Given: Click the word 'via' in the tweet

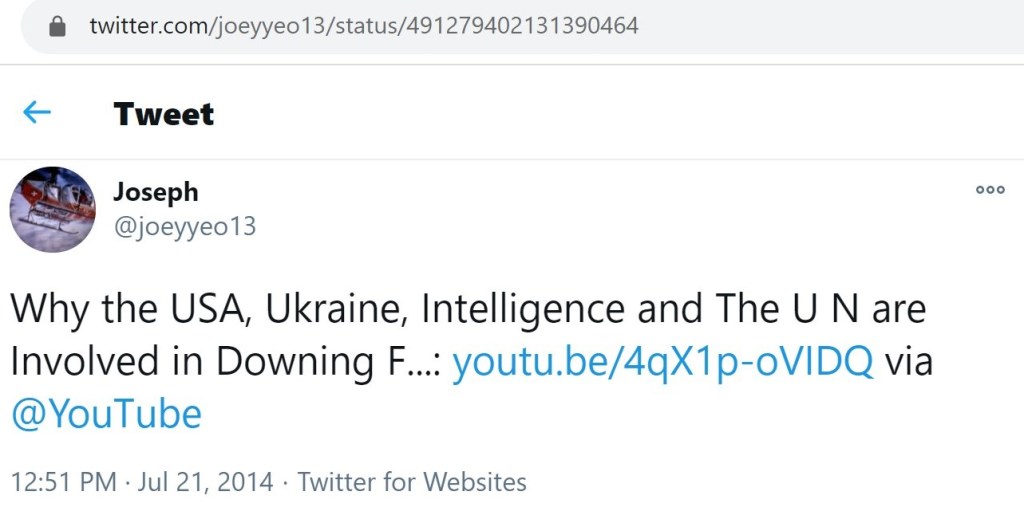Looking at the screenshot, I should click(x=909, y=361).
